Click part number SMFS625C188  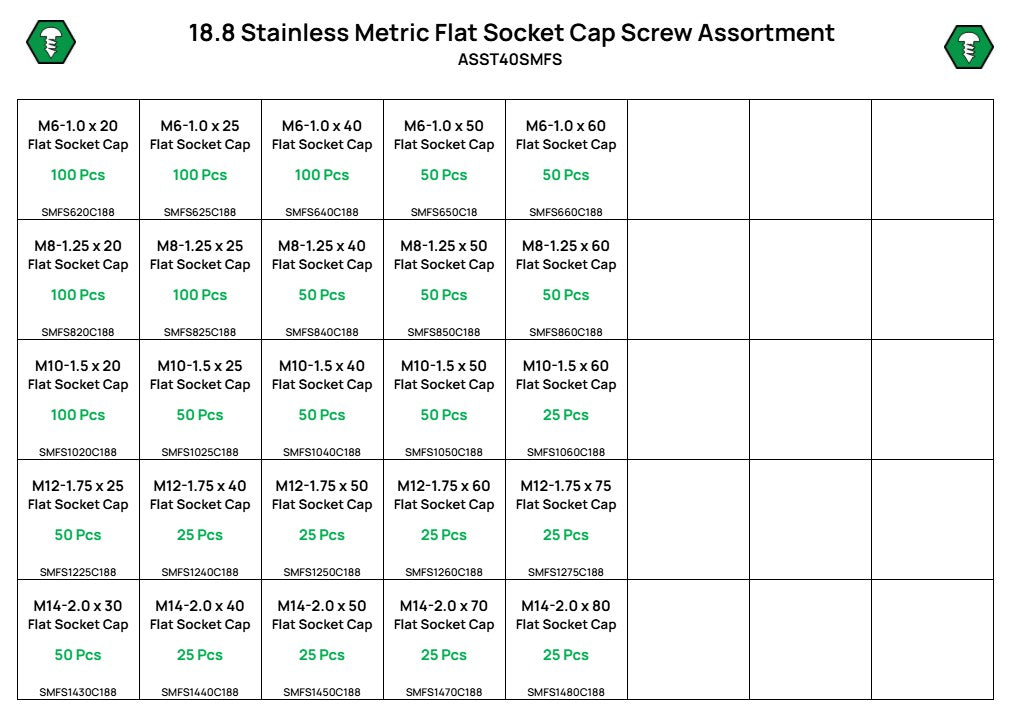pyautogui.click(x=200, y=212)
